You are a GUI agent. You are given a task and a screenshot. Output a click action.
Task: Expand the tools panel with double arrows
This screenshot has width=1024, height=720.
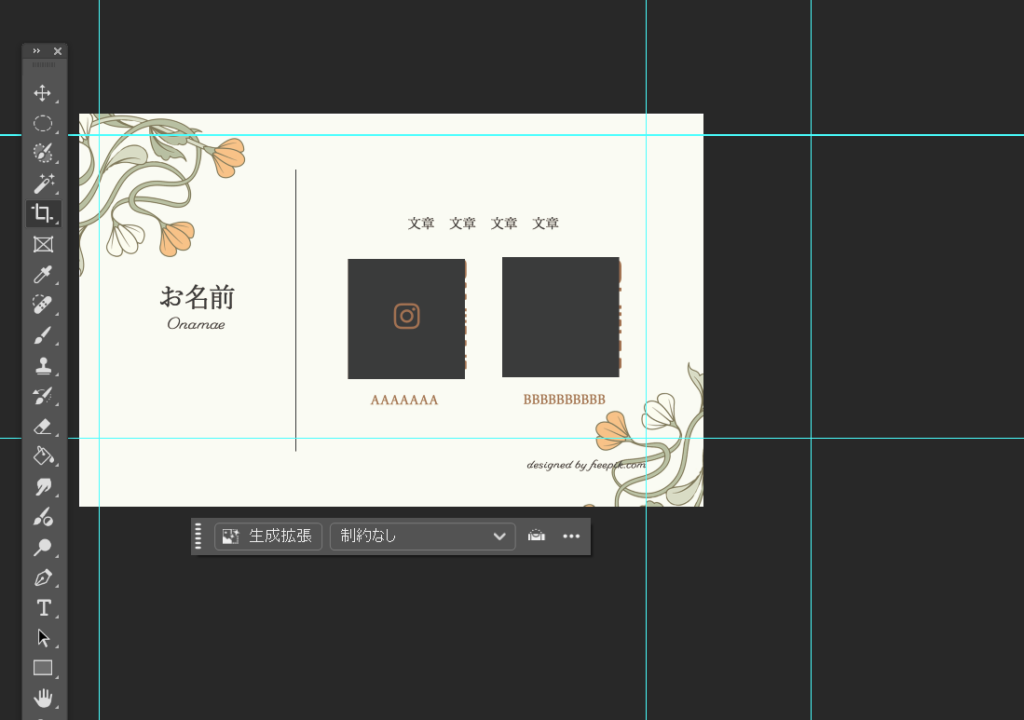36,51
